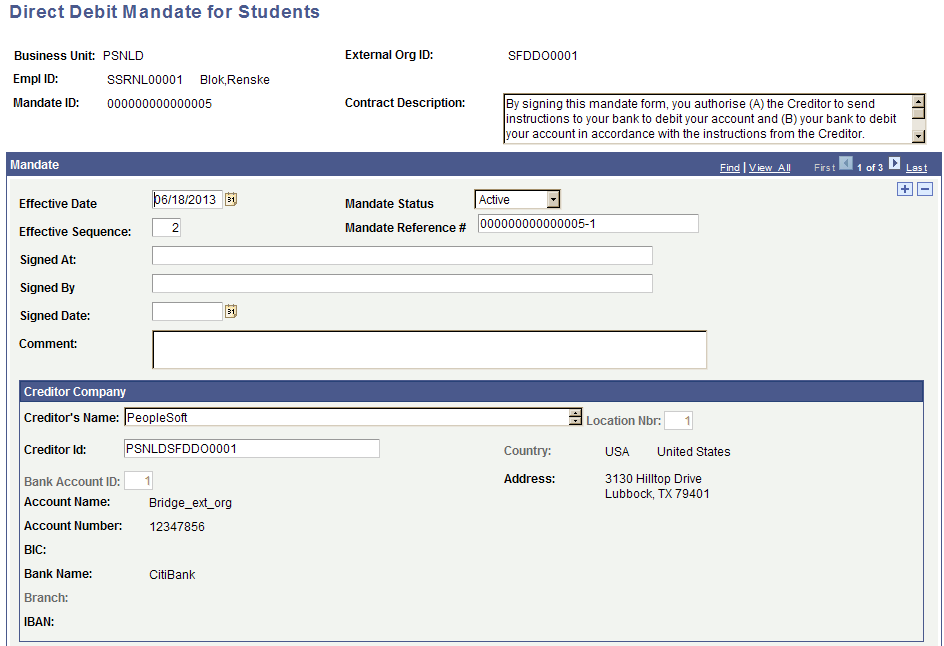
Task: Open the calendar picker for Effective Date
Action: point(232,199)
